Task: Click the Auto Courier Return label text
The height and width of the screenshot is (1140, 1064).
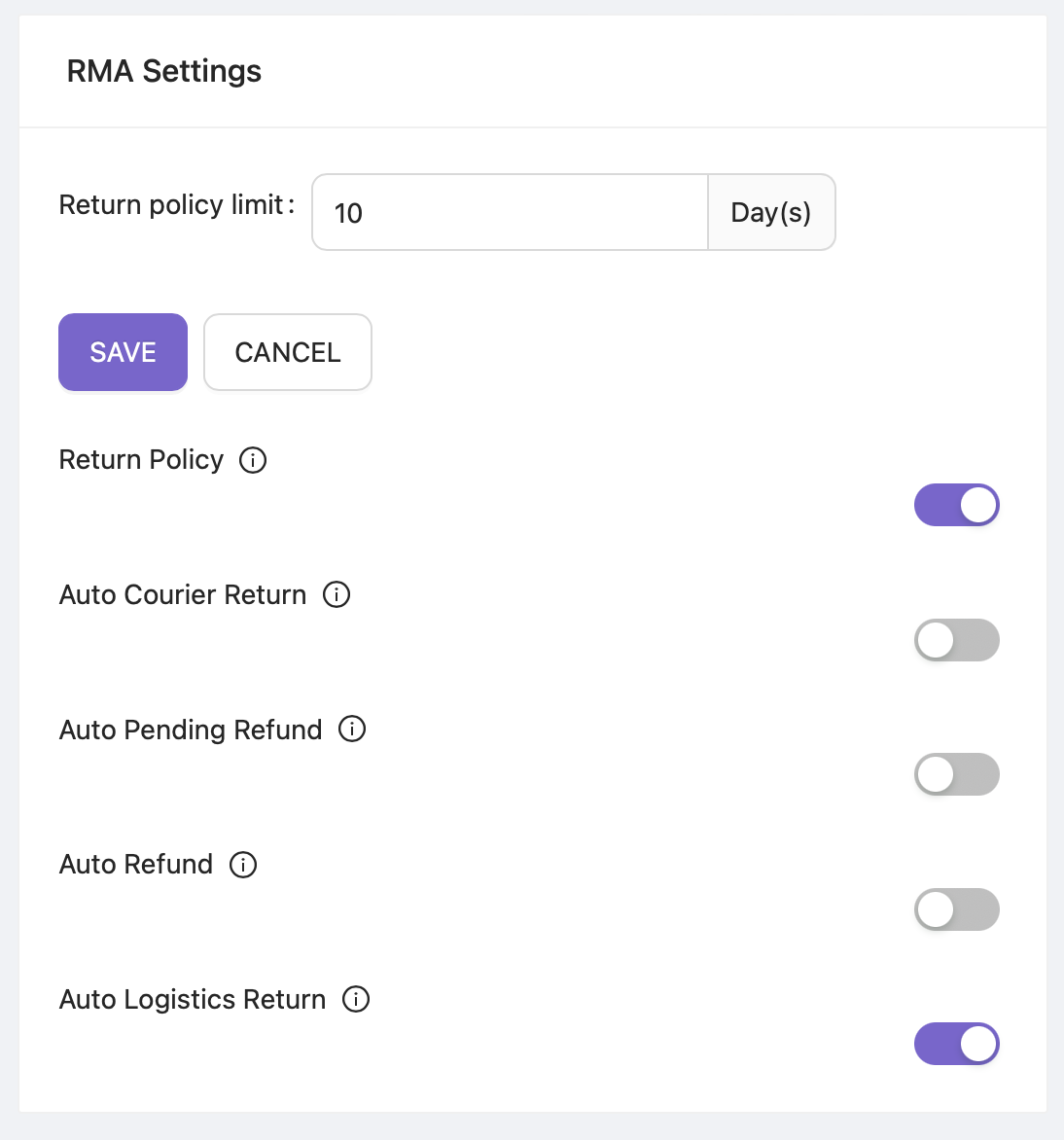Action: coord(183,594)
